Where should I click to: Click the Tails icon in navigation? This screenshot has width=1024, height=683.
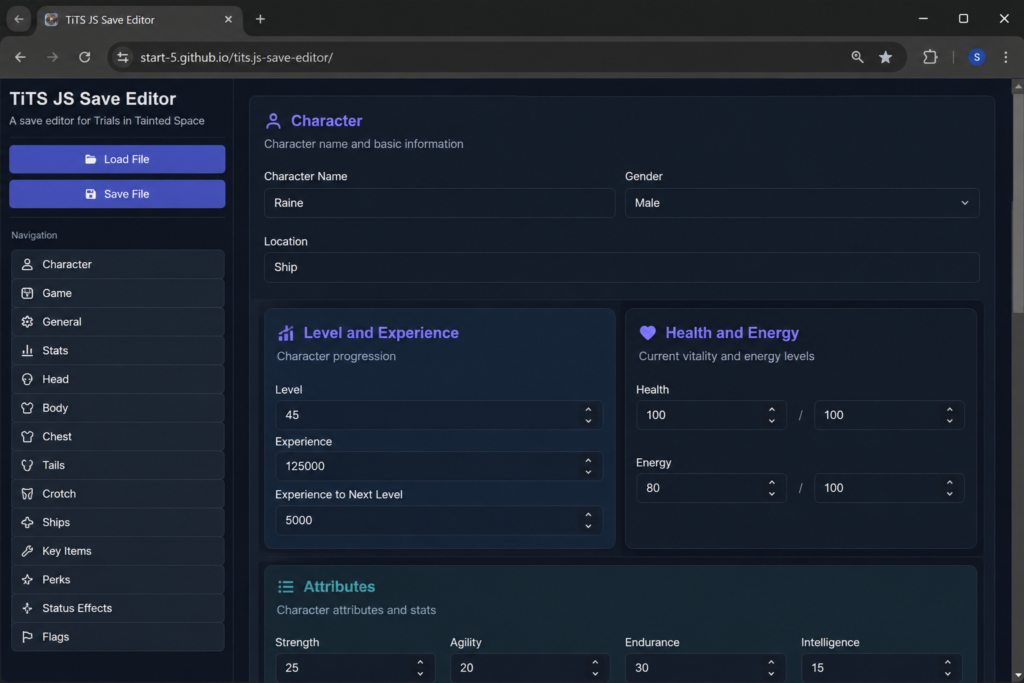[x=27, y=466]
